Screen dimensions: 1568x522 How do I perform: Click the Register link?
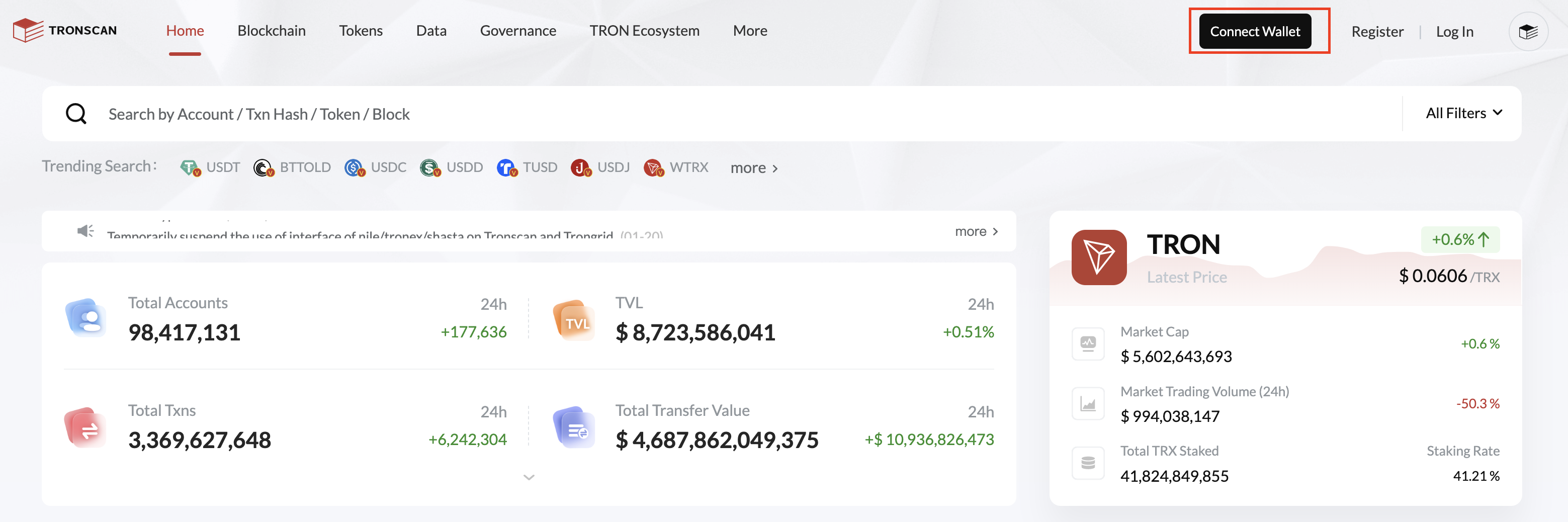(1377, 32)
